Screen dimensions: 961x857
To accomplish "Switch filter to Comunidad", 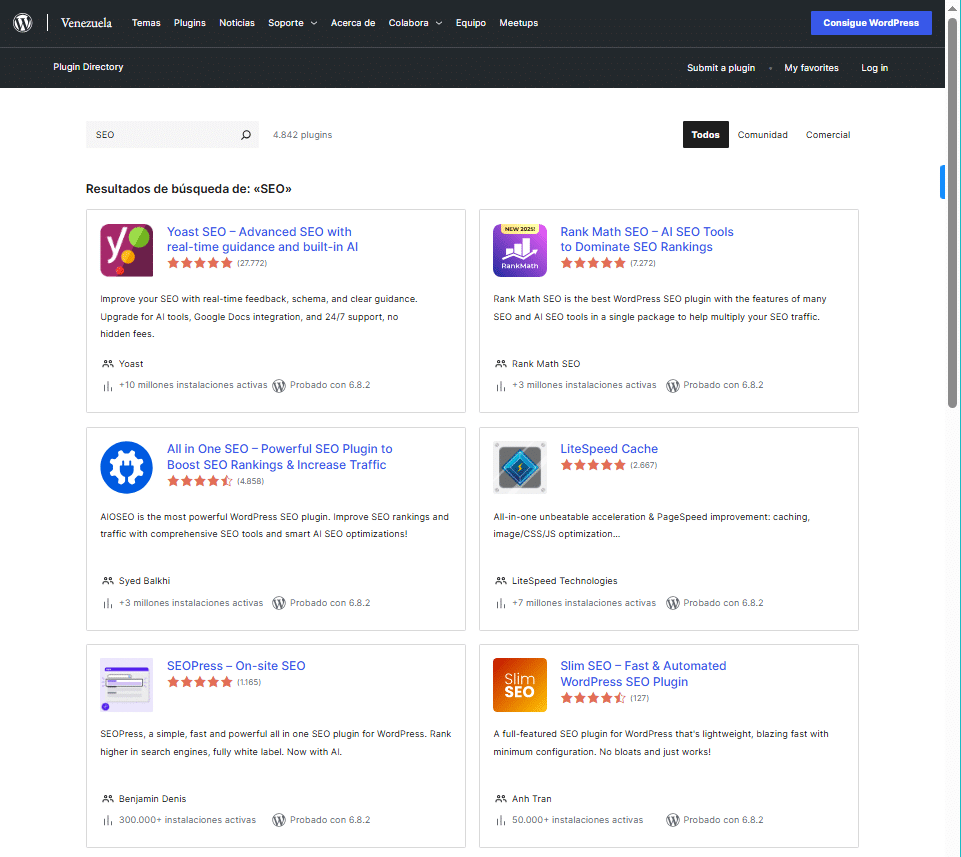I will coord(762,135).
